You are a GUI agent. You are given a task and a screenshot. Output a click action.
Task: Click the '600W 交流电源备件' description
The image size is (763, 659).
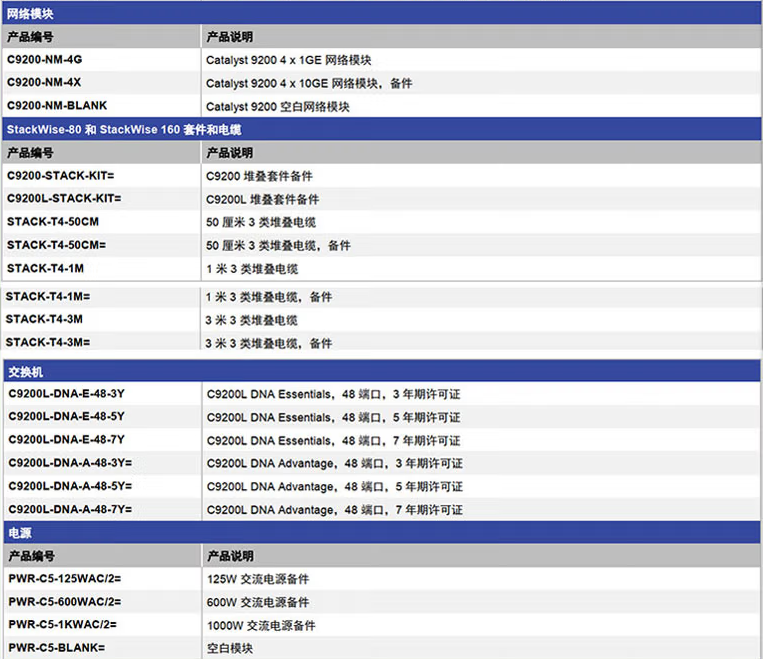click(258, 603)
